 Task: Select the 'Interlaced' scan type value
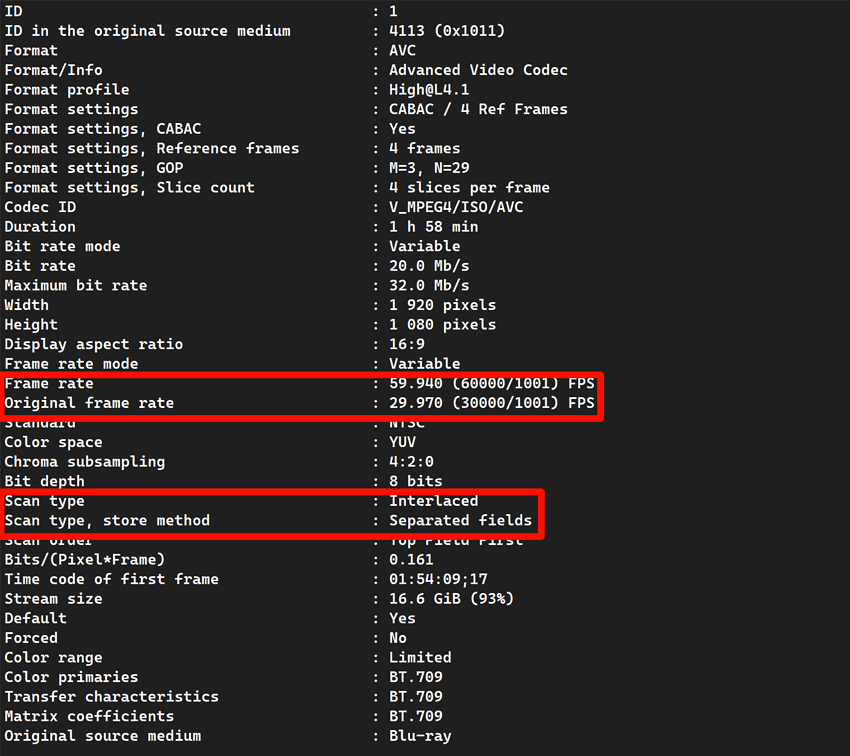(433, 501)
